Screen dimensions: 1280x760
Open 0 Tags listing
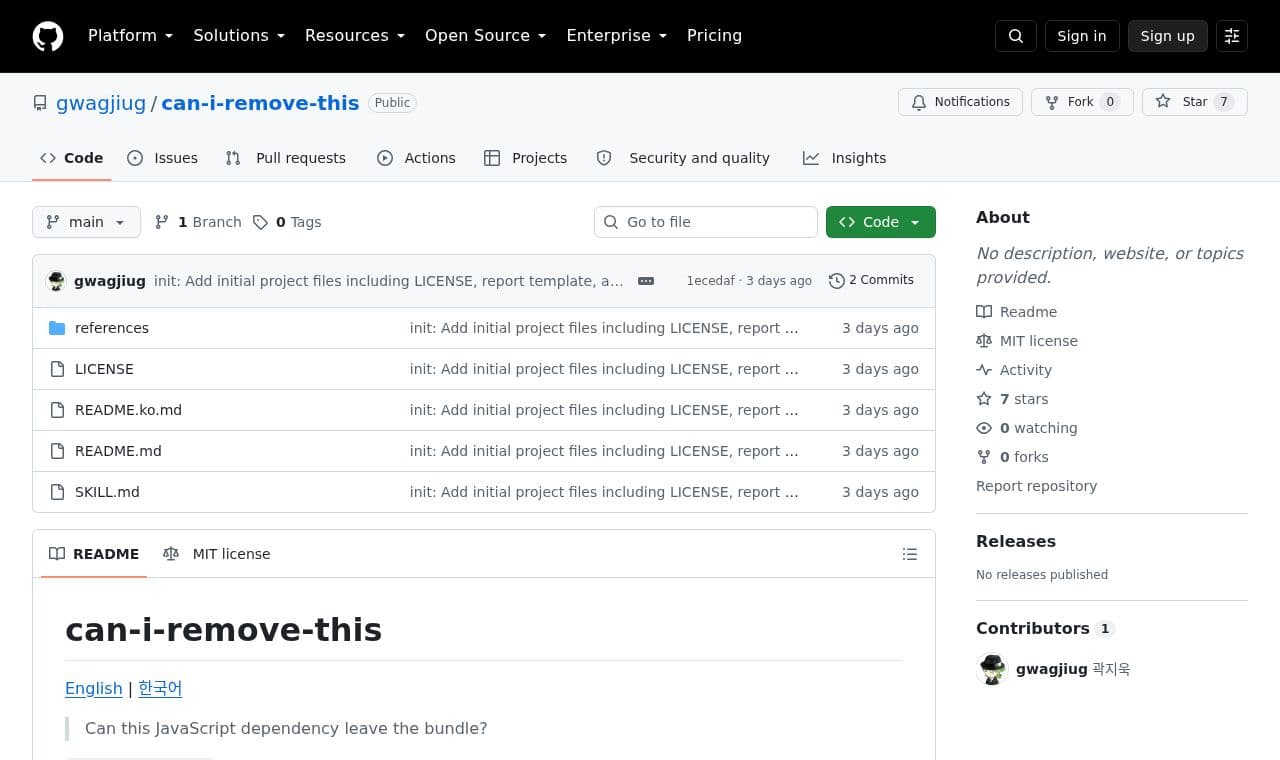coord(287,222)
